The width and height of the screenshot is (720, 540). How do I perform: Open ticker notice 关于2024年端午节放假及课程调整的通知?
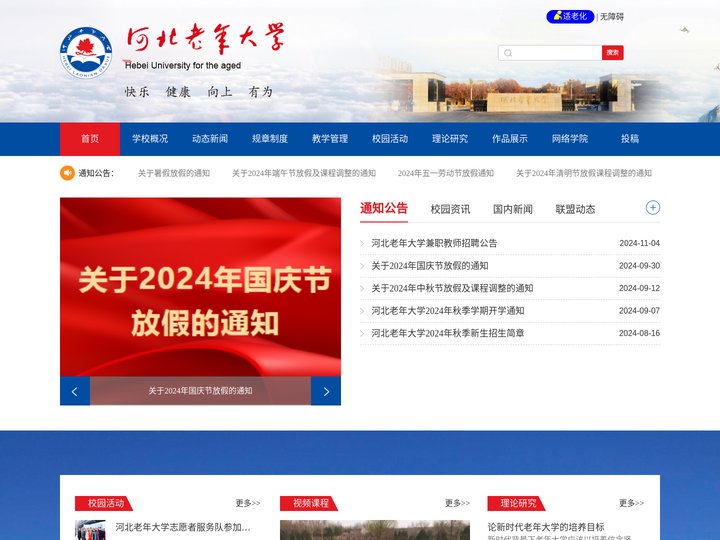pyautogui.click(x=304, y=173)
